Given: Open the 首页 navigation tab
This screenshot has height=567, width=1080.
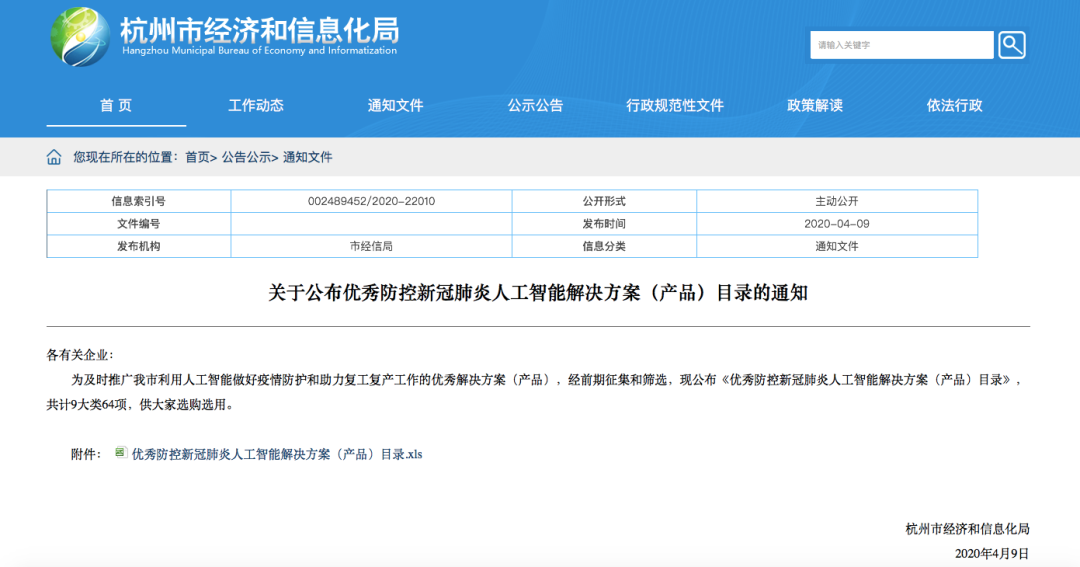Looking at the screenshot, I should [116, 106].
